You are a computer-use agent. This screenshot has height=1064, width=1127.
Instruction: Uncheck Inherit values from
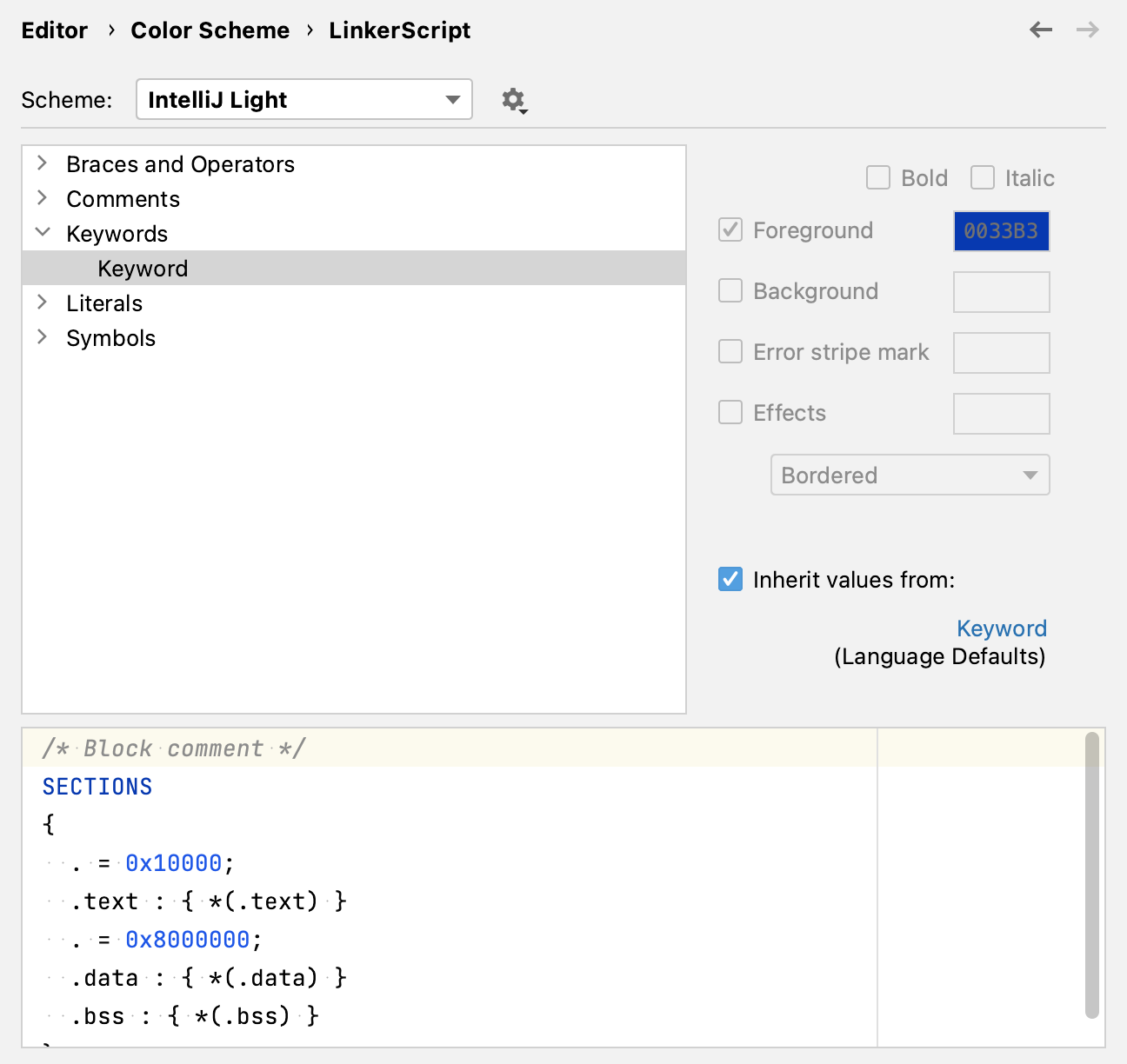coord(730,579)
